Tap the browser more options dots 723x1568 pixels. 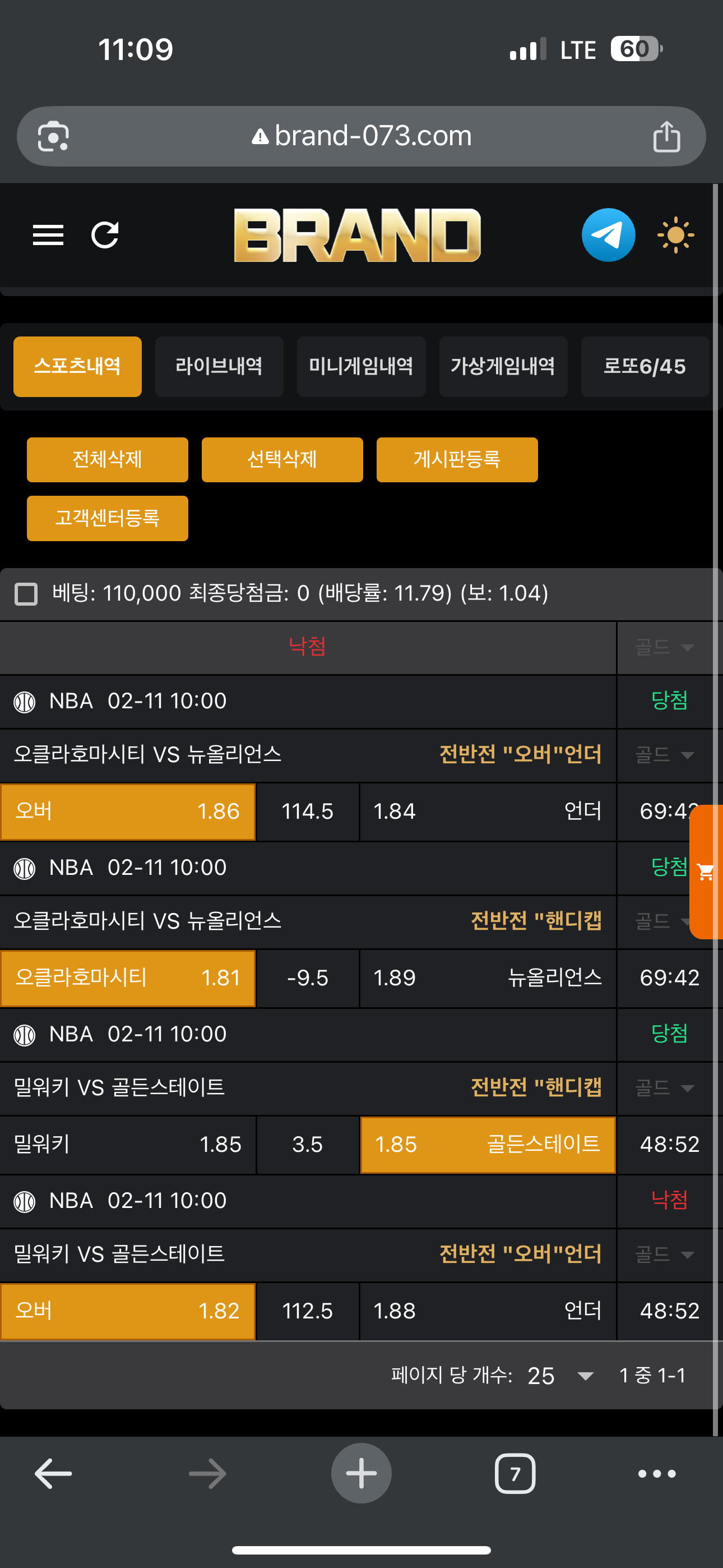[x=657, y=1474]
